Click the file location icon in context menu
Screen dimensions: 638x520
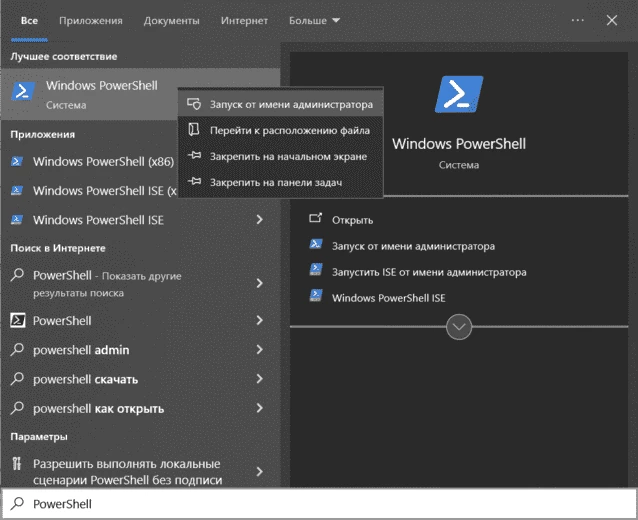tap(194, 130)
